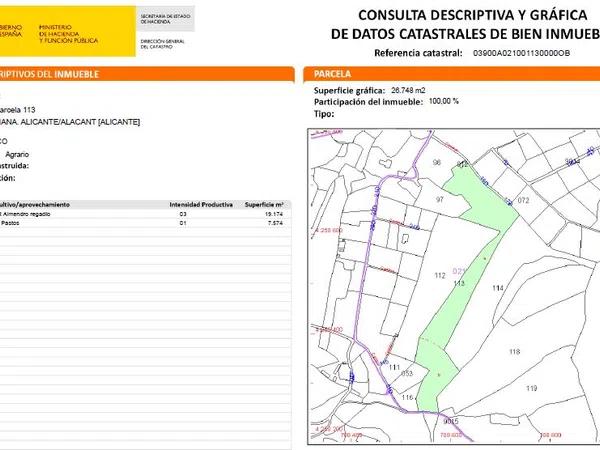Click the orange 'DESCRIPTIVOS DEL INMUEBLE' section header

(147, 74)
